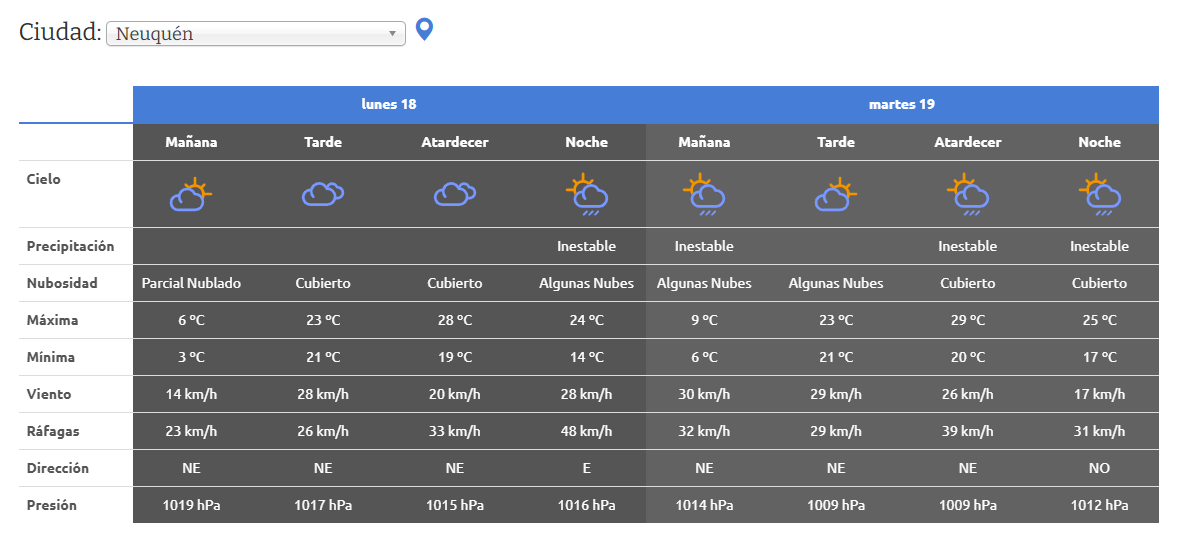Click lunes Mañana pressure 1019 hPa
The width and height of the screenshot is (1188, 538).
click(191, 505)
